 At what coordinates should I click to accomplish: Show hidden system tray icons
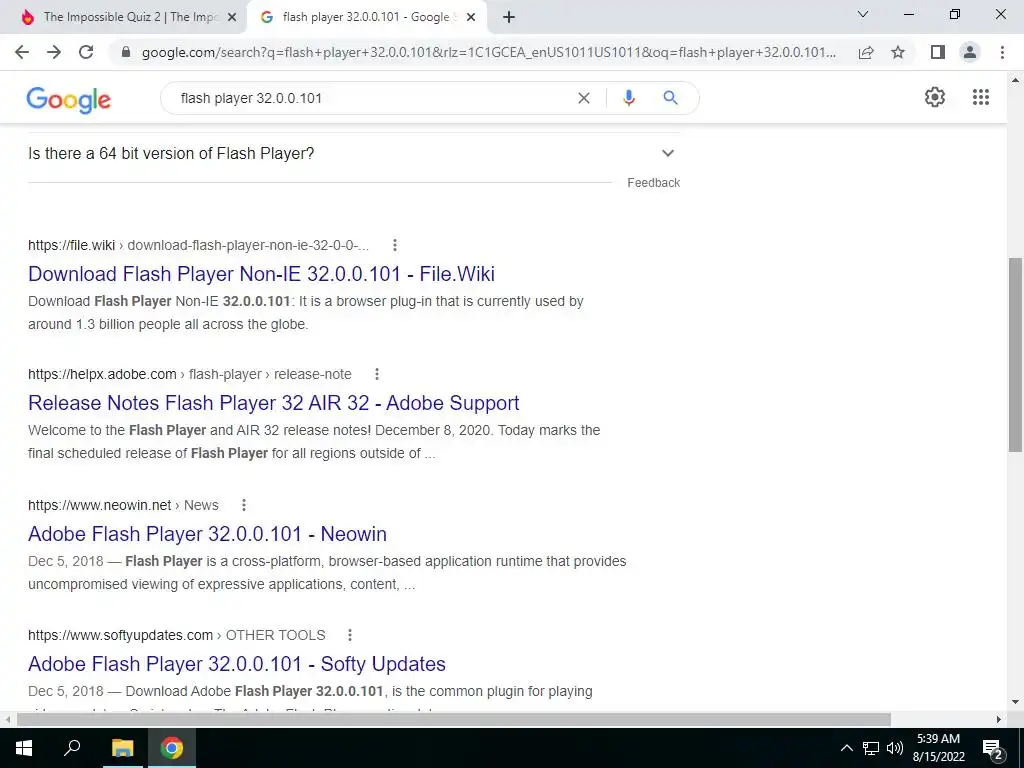point(846,748)
